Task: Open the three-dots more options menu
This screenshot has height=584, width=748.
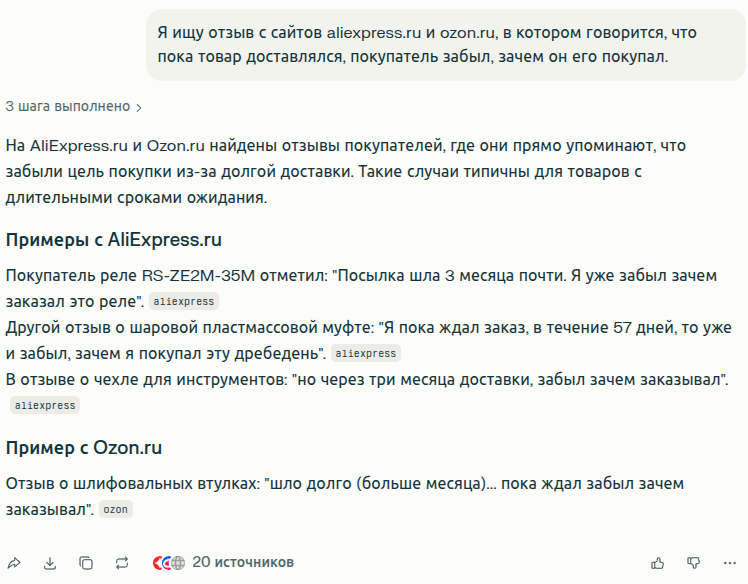Action: point(730,563)
